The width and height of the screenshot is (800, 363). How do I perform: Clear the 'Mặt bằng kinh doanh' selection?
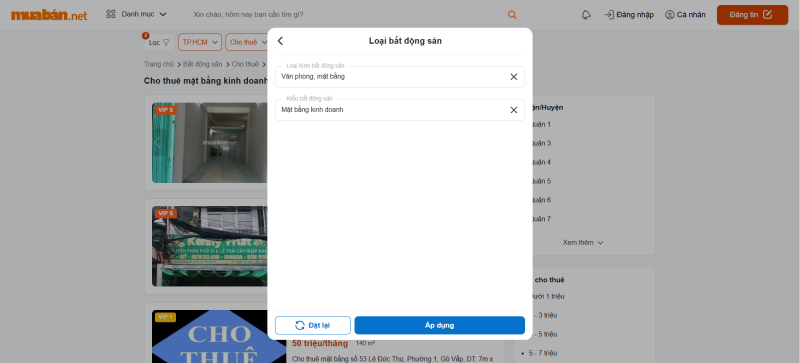coord(514,110)
